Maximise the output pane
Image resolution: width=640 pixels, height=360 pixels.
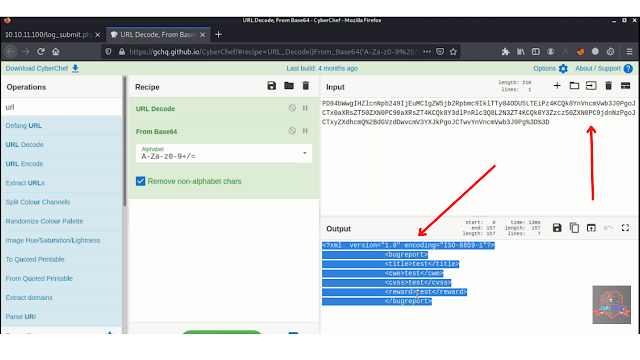pyautogui.click(x=625, y=228)
